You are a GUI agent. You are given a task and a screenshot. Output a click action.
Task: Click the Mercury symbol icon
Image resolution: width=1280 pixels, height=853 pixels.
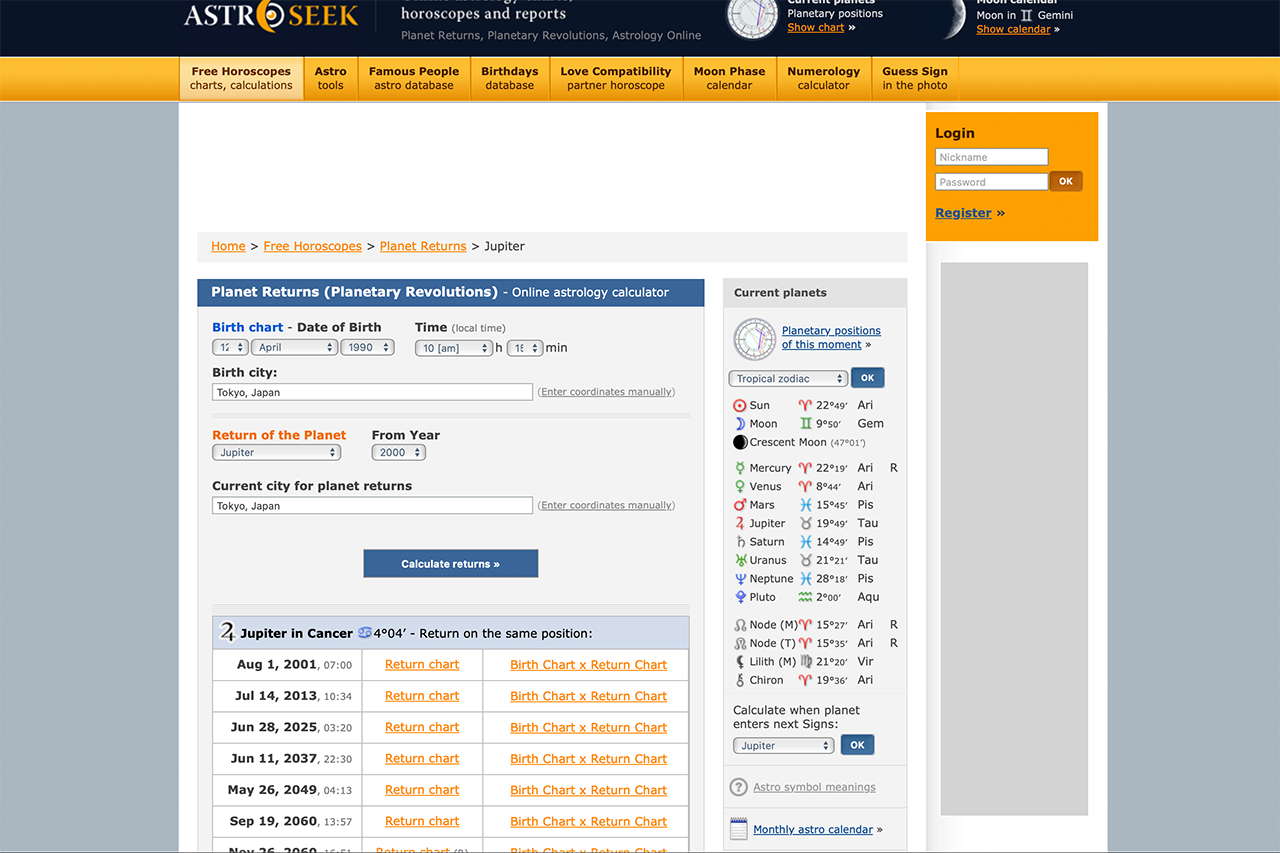coord(740,468)
